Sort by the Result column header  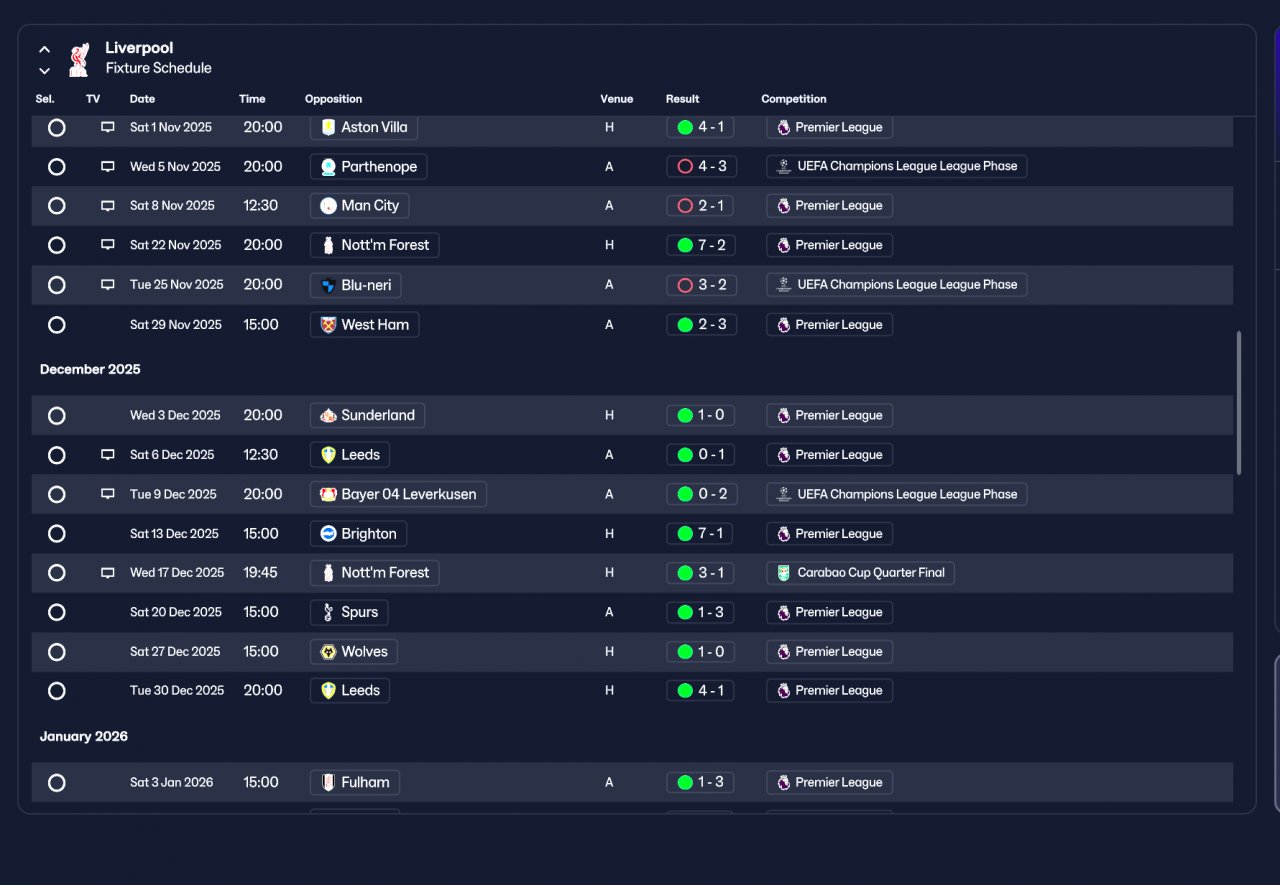click(x=683, y=99)
